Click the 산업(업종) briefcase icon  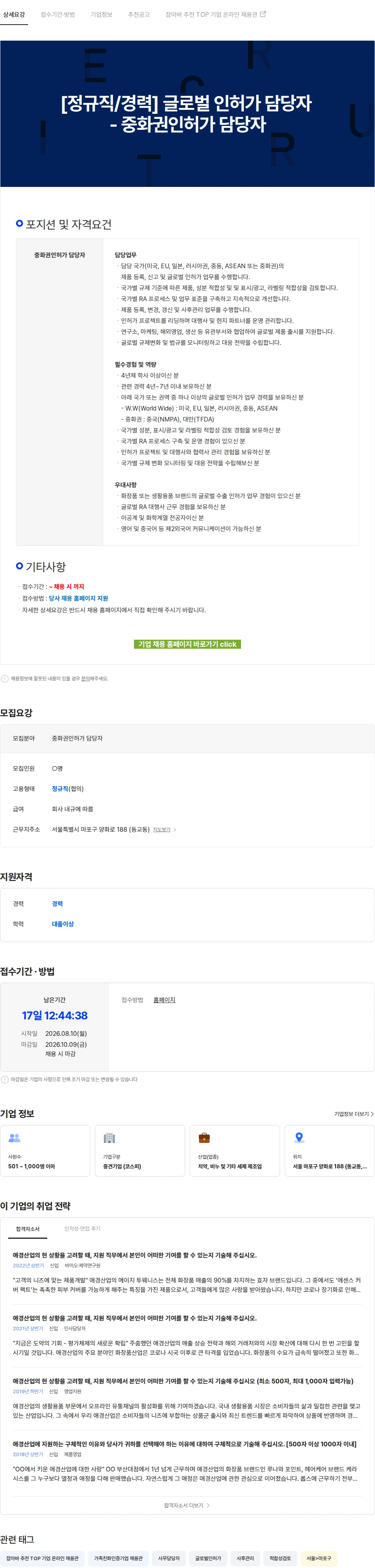[x=204, y=1138]
